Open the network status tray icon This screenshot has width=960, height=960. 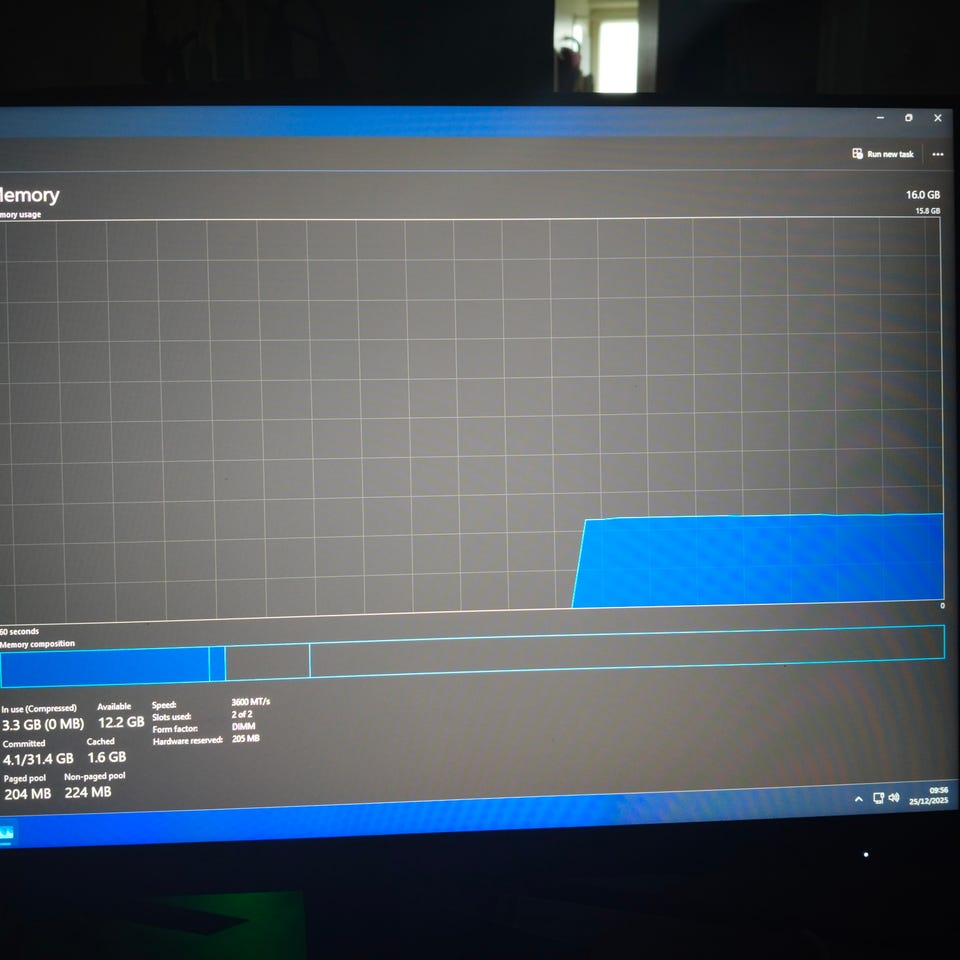877,798
